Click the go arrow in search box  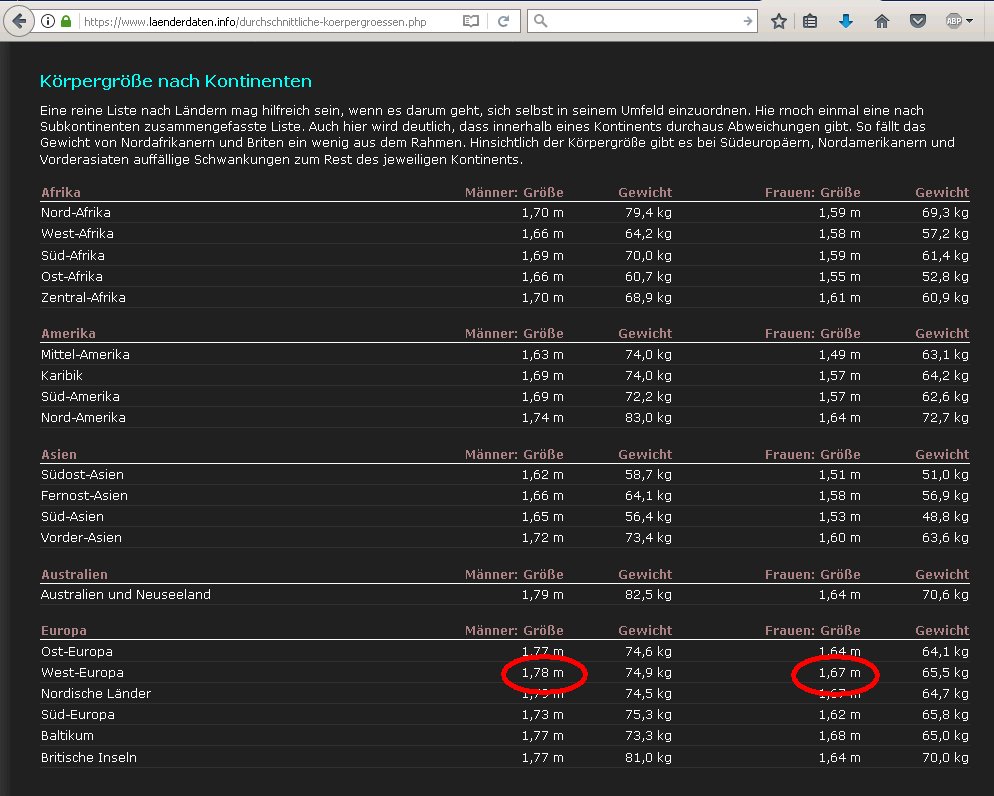(x=748, y=21)
